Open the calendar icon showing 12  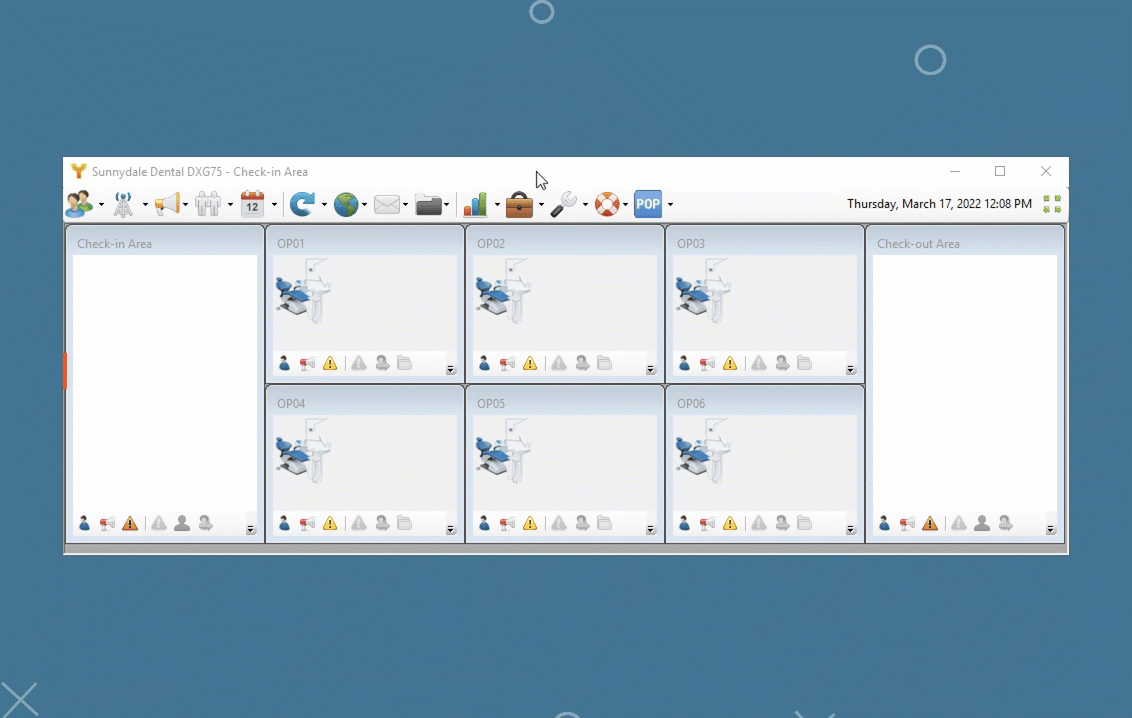pyautogui.click(x=252, y=204)
